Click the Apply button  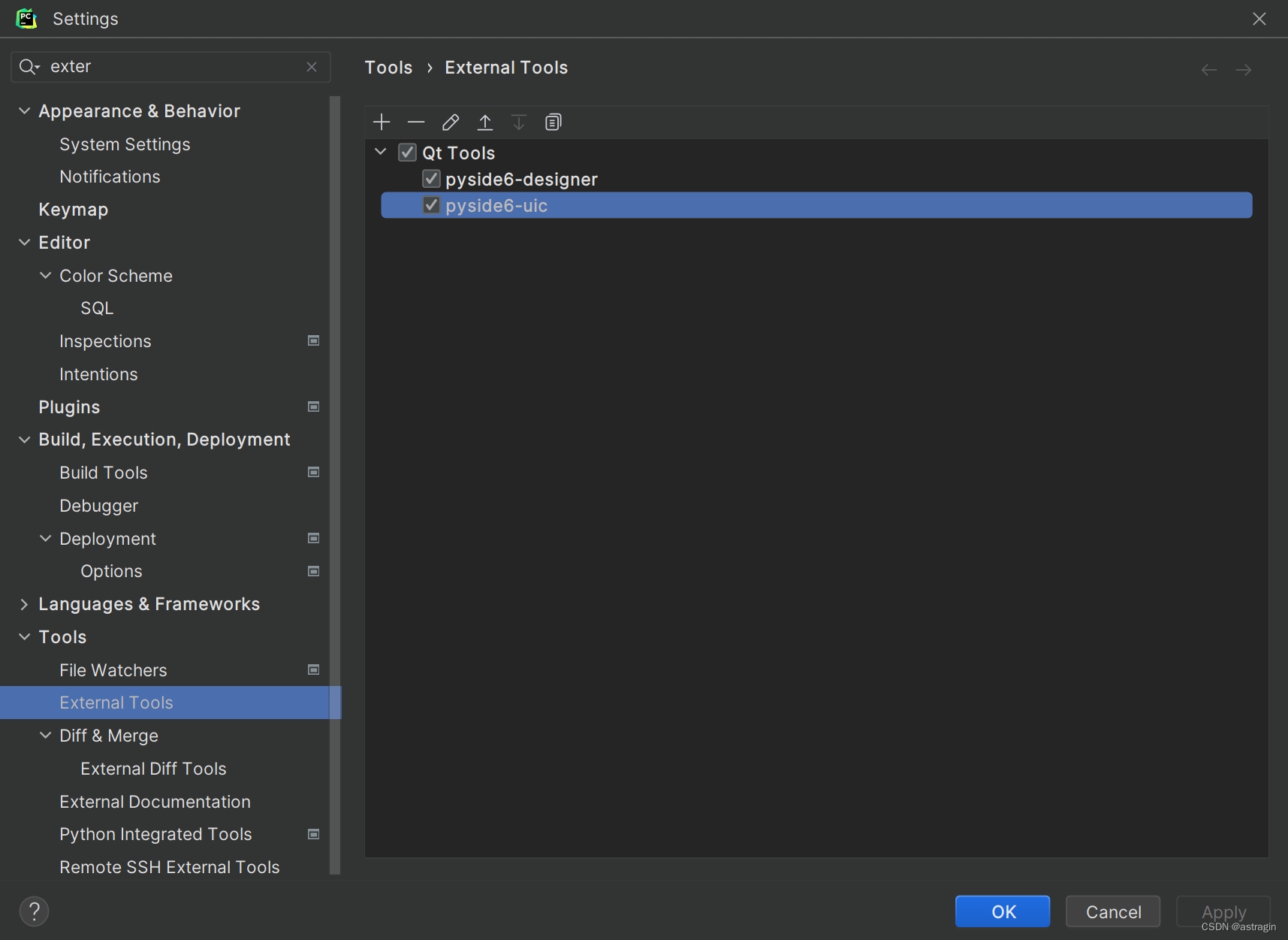pos(1223,911)
